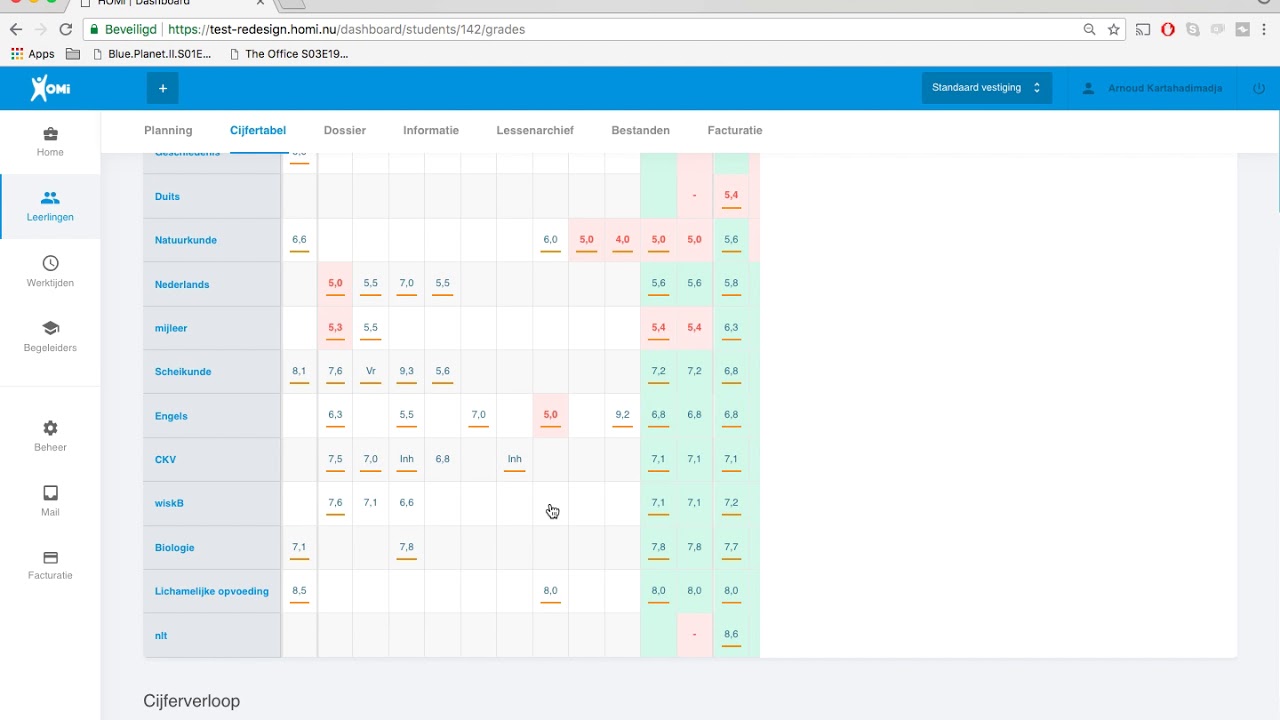Image resolution: width=1280 pixels, height=720 pixels.
Task: Click wiskB grade 6,6
Action: coord(407,503)
